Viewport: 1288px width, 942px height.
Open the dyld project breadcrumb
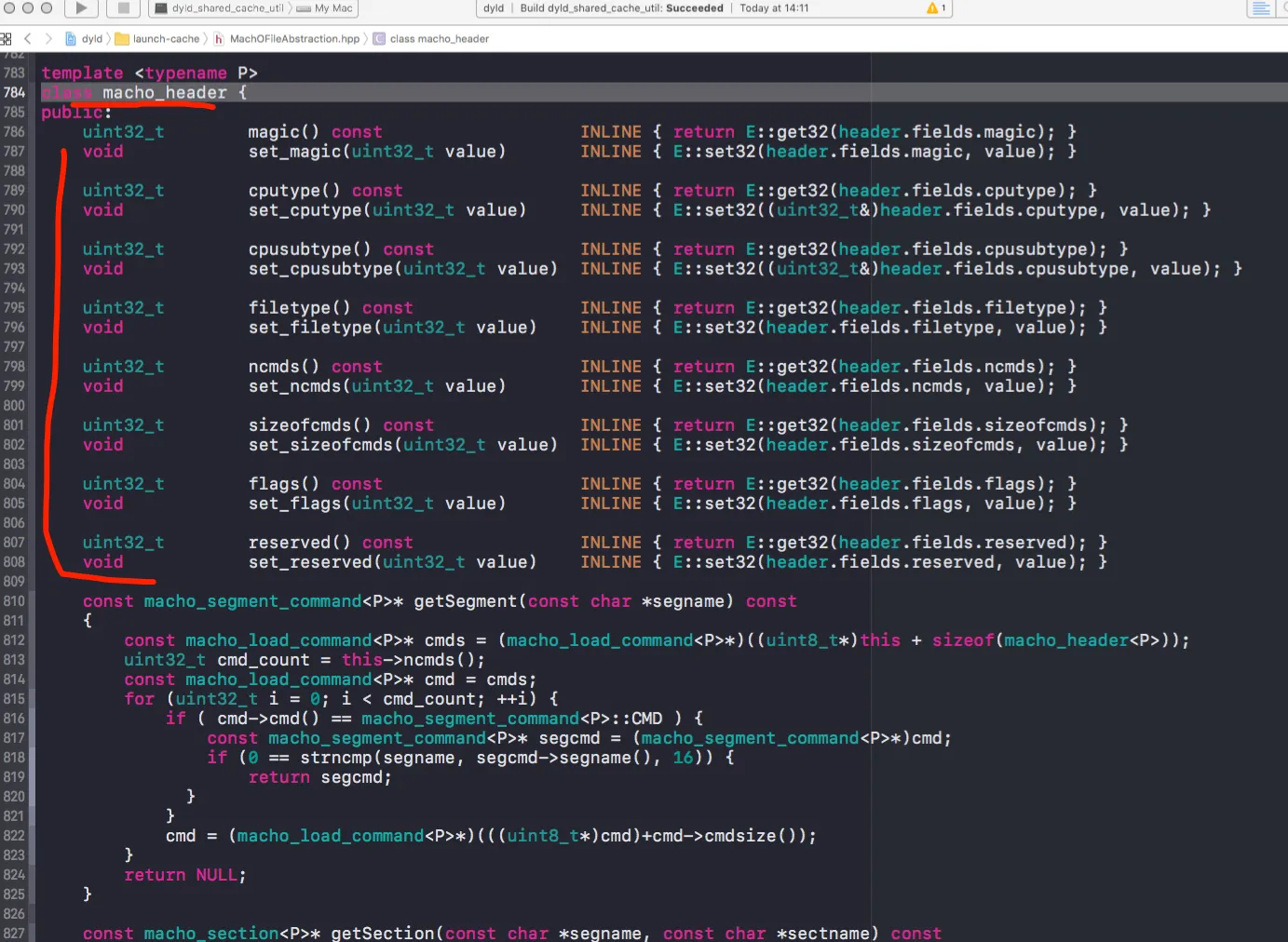[x=84, y=39]
